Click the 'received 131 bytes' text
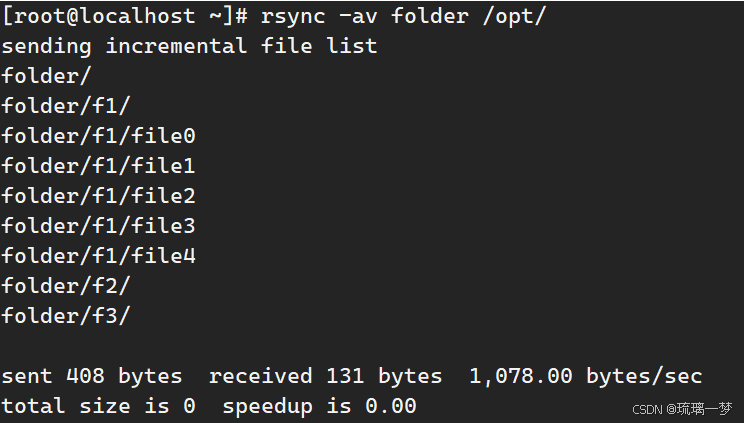 326,376
